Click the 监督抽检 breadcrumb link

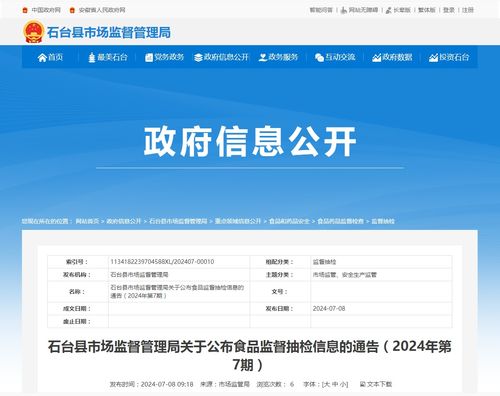[383, 221]
